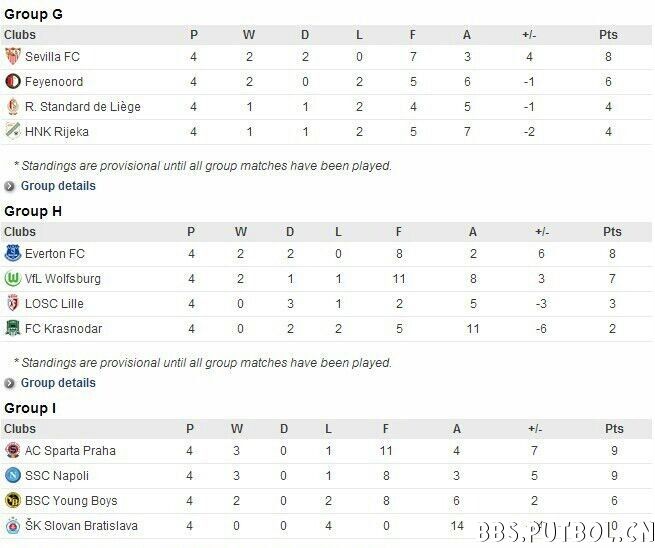Select the Everton FC club name

pyautogui.click(x=55, y=254)
